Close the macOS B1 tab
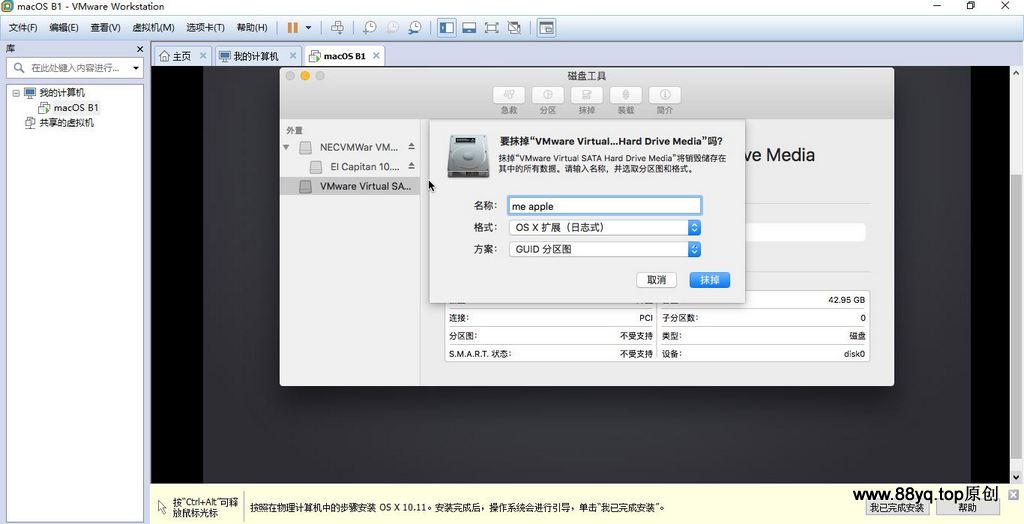Viewport: 1024px width, 524px height. tap(376, 56)
